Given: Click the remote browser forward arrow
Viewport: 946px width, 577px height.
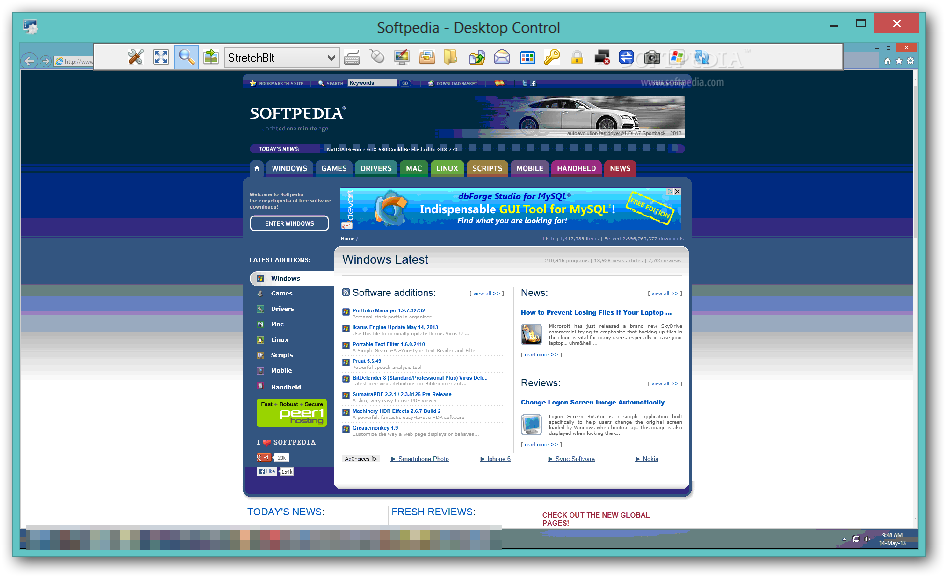Looking at the screenshot, I should [45, 61].
